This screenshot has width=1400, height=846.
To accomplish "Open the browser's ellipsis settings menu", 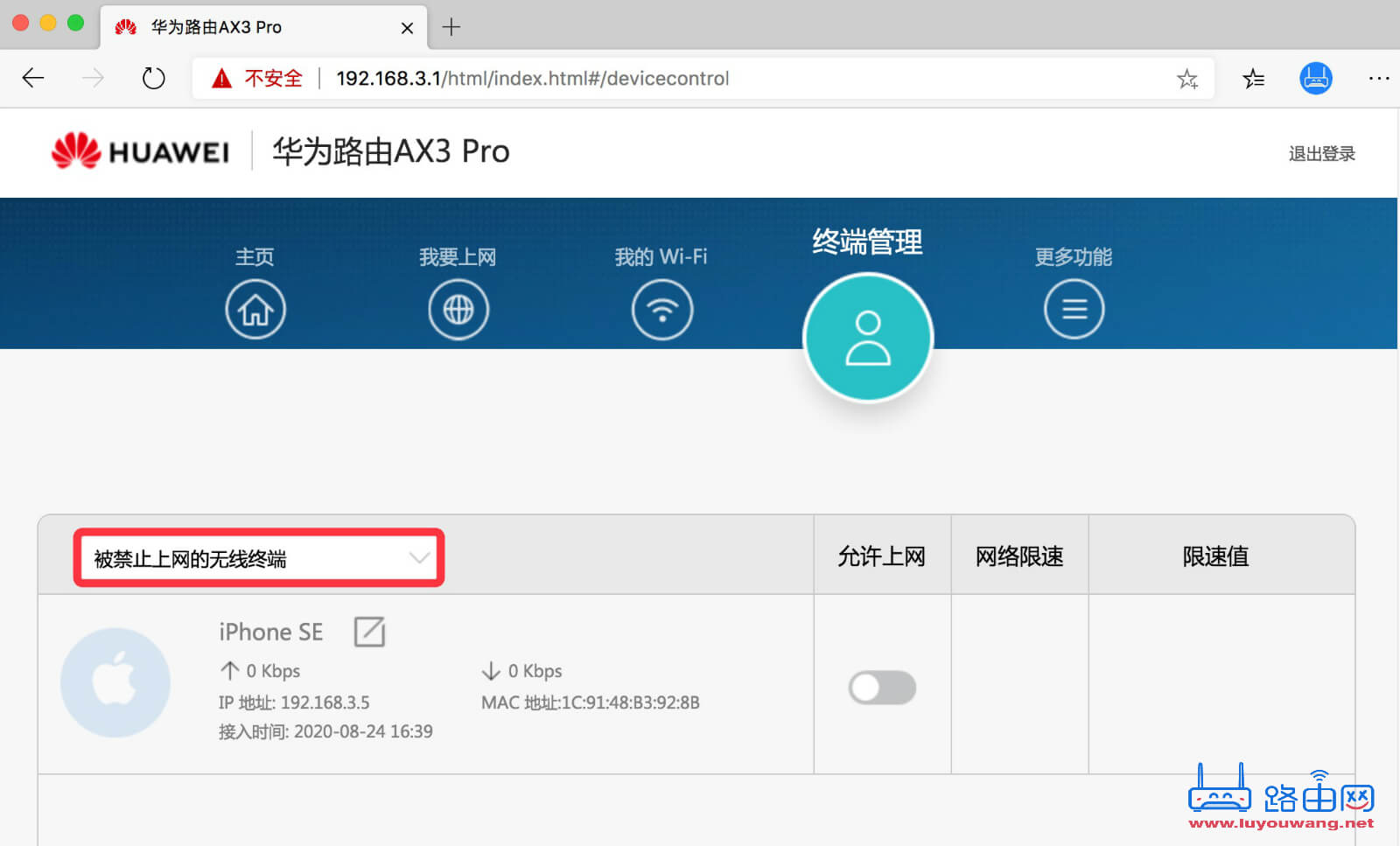I will click(x=1377, y=78).
